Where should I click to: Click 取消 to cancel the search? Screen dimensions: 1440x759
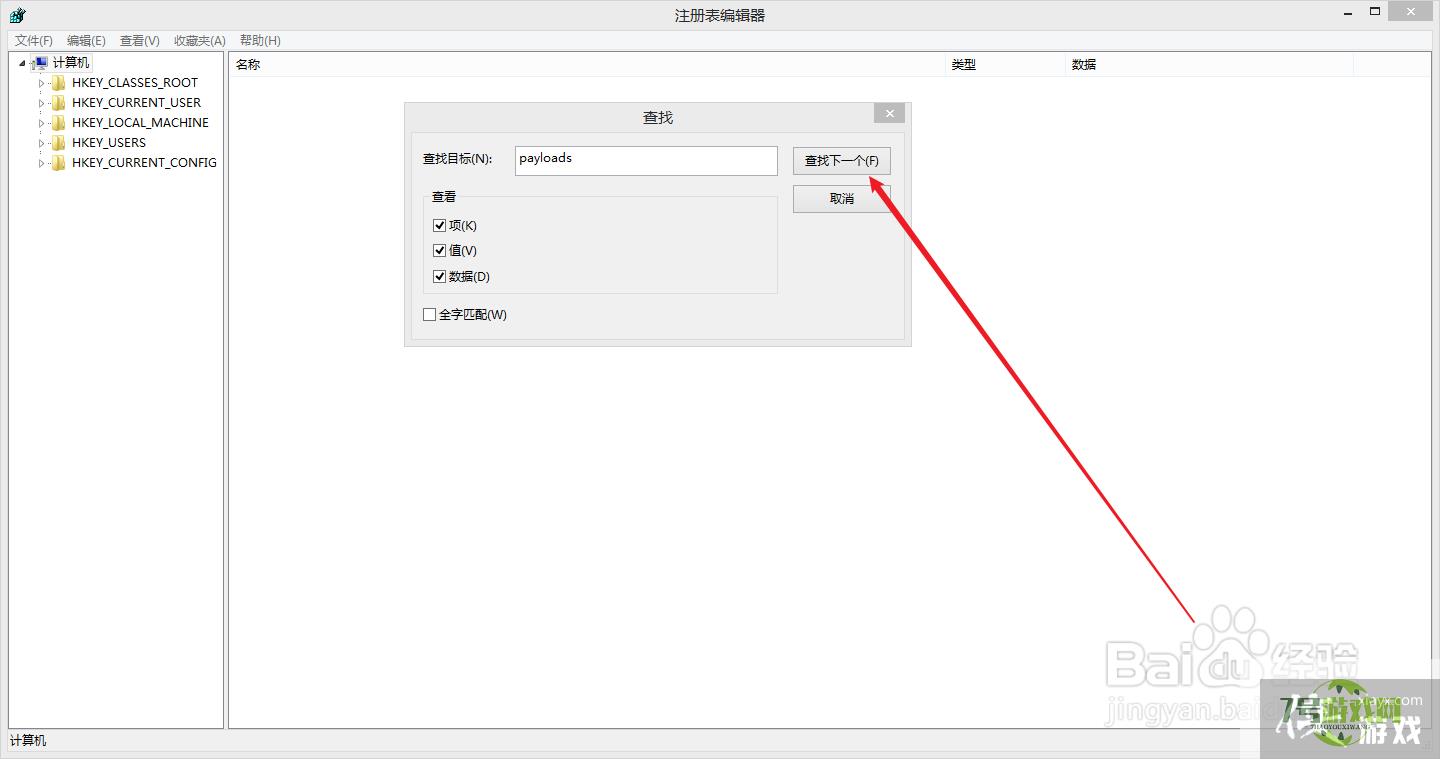(x=842, y=199)
